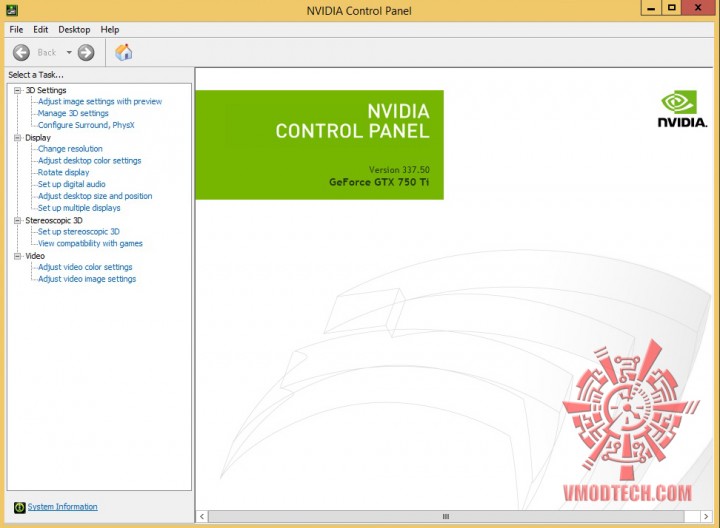This screenshot has height=528, width=720.
Task: Open the Edit menu
Action: pyautogui.click(x=40, y=29)
